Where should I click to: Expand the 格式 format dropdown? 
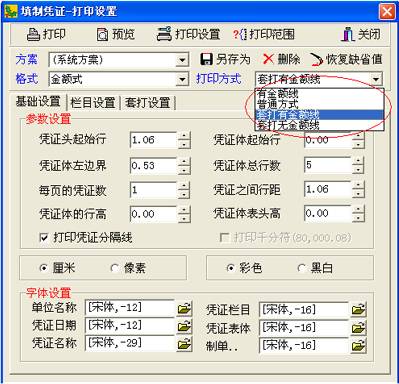click(x=182, y=79)
